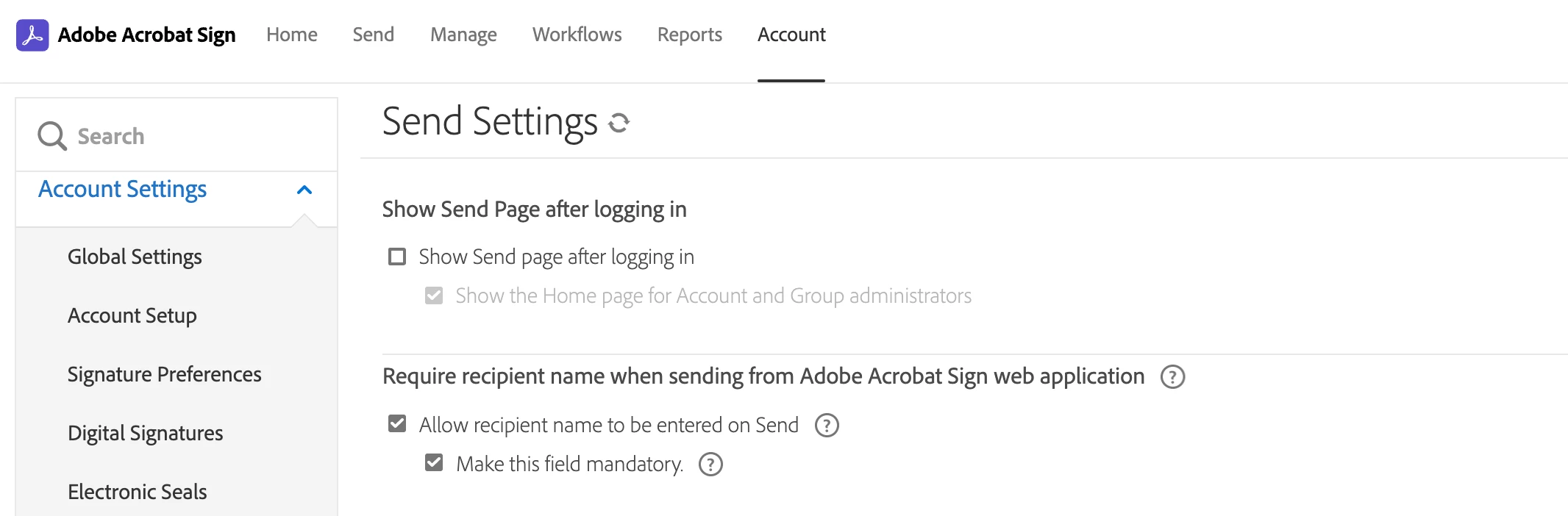The height and width of the screenshot is (516, 1568).
Task: Open Global Settings in sidebar
Action: [x=135, y=257]
